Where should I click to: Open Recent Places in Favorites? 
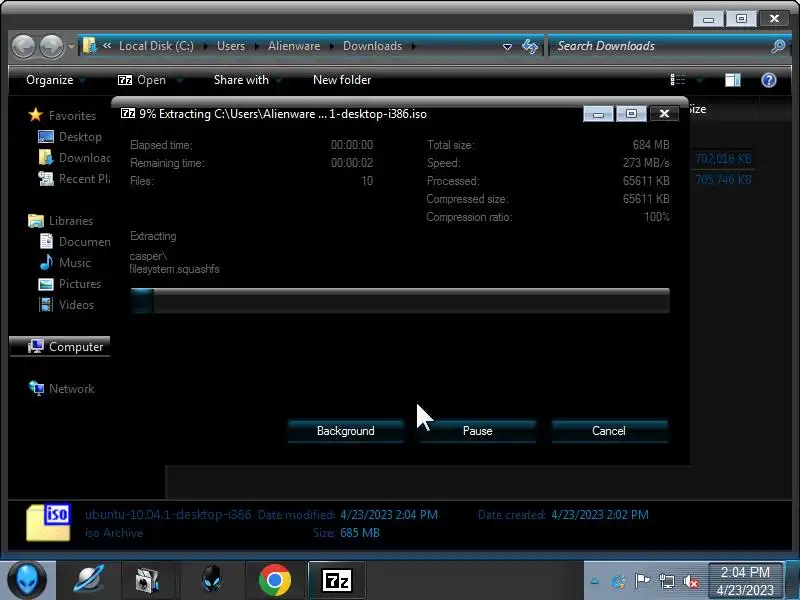tap(74, 179)
